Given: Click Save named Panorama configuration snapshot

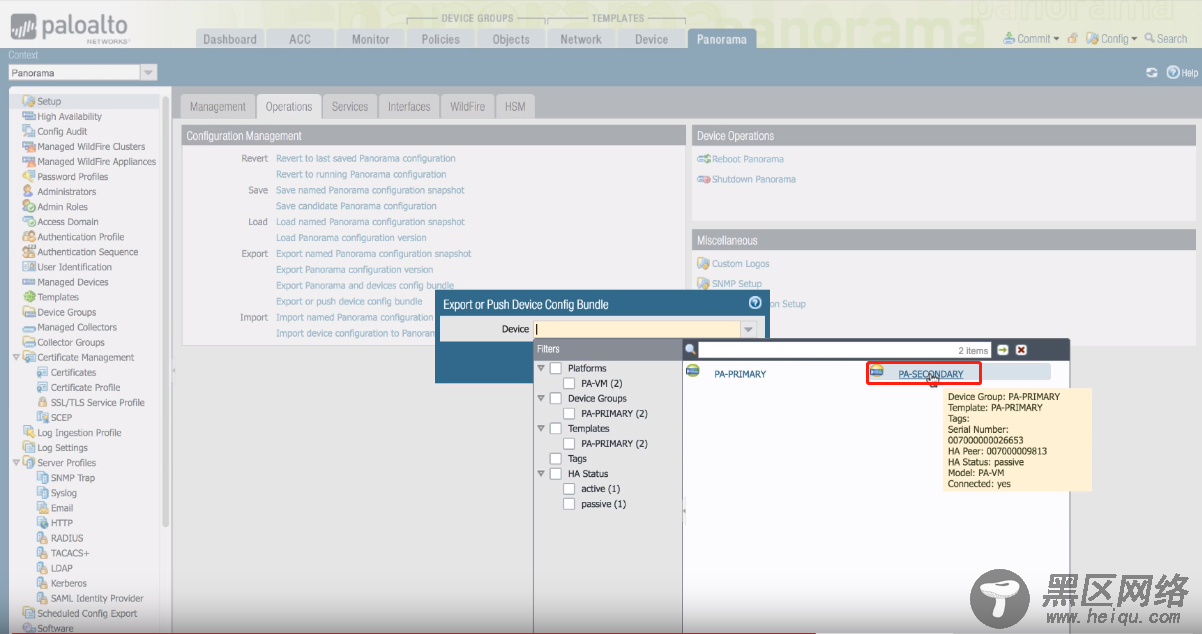Looking at the screenshot, I should click(370, 190).
